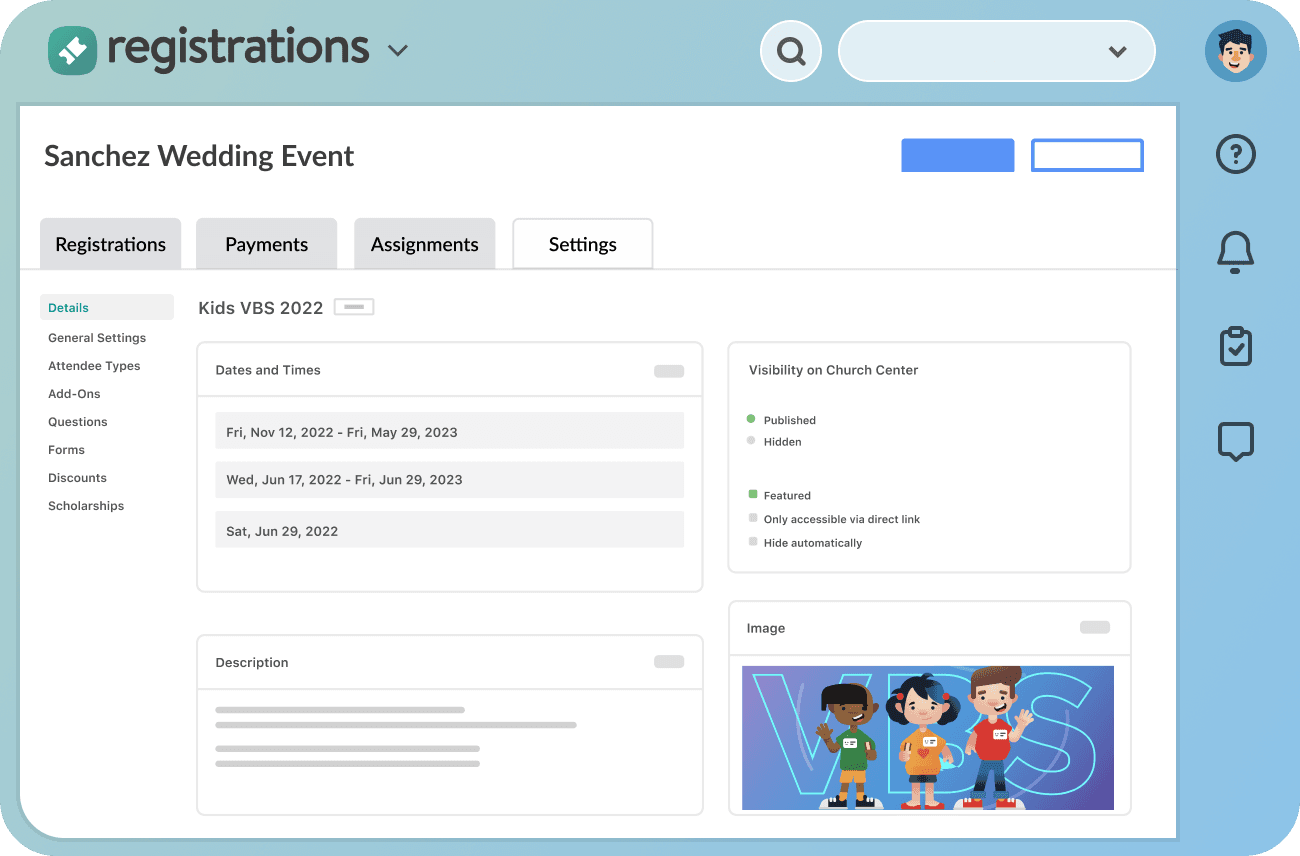Open the Discounts section
This screenshot has width=1300, height=856.
click(77, 477)
